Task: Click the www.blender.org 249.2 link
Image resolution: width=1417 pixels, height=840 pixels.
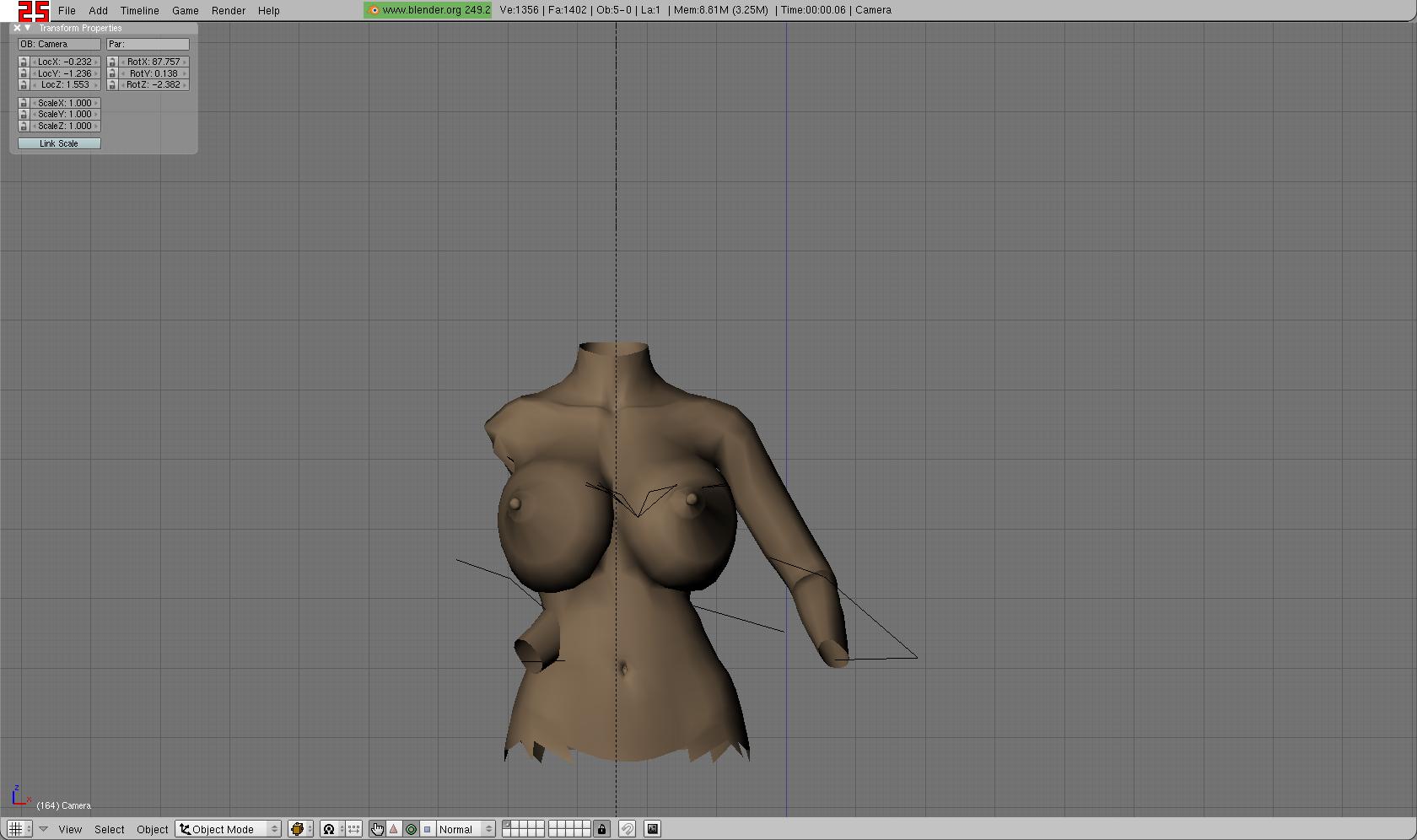Action: 427,10
